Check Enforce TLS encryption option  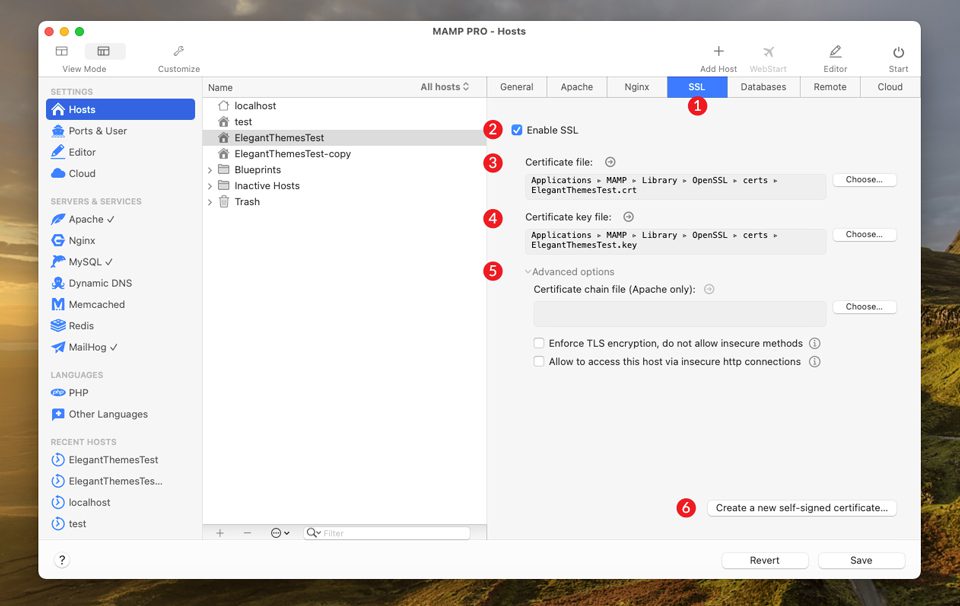pyautogui.click(x=537, y=342)
